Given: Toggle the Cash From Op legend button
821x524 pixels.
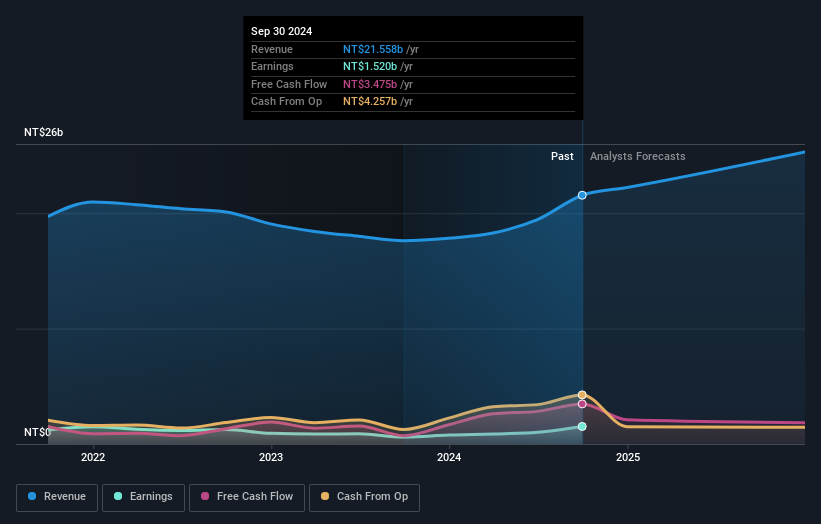Looking at the screenshot, I should (364, 497).
